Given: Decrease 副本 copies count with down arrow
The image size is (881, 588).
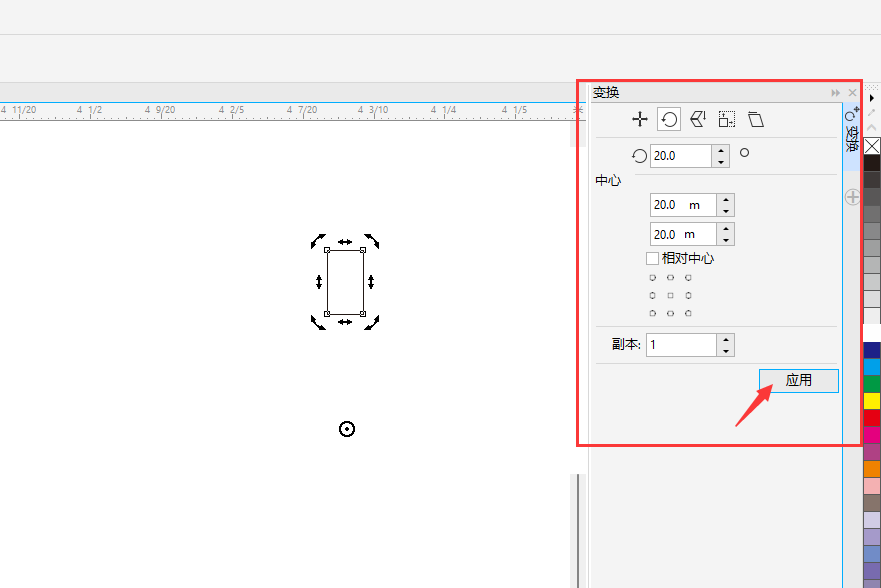Looking at the screenshot, I should (726, 352).
